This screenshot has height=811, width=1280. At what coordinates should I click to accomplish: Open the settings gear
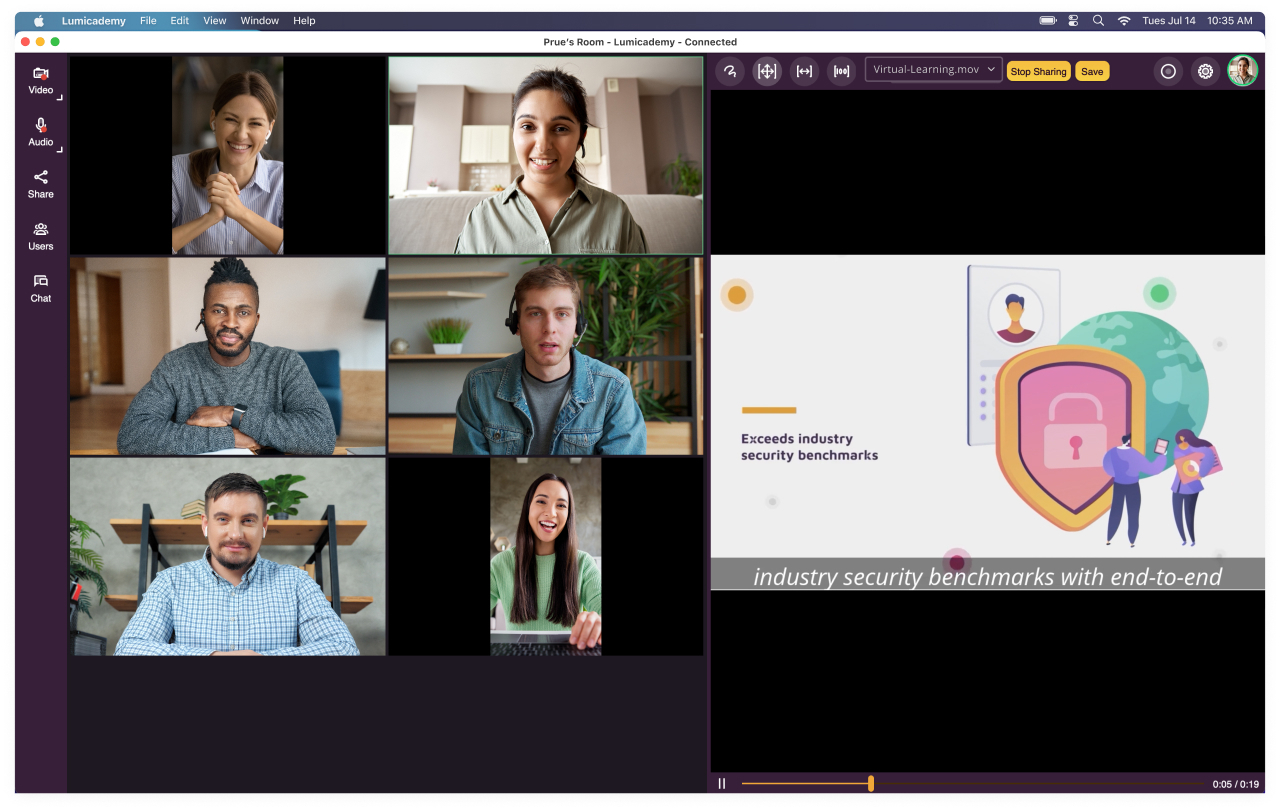(1205, 71)
